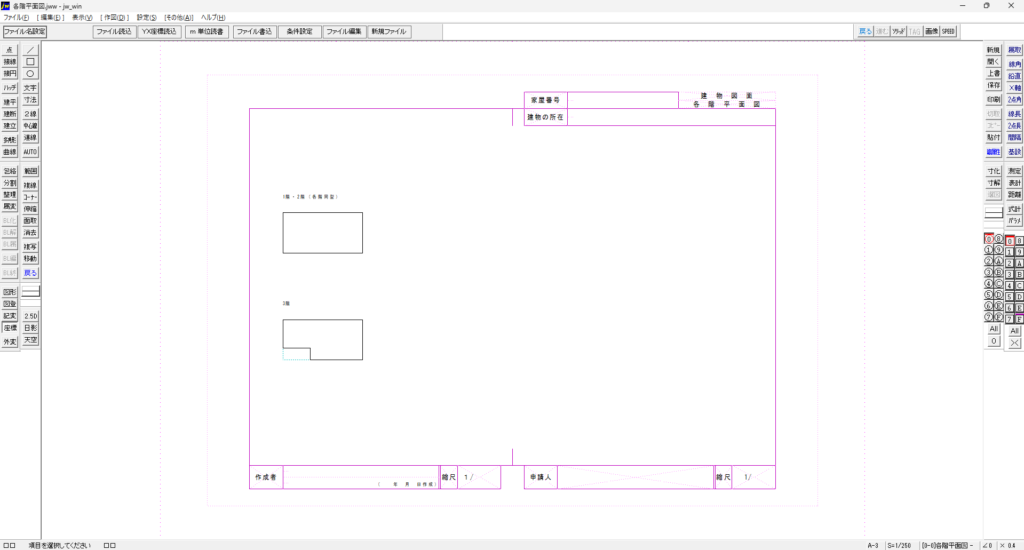Click the 保存 save button
This screenshot has width=1024, height=550.
[993, 86]
